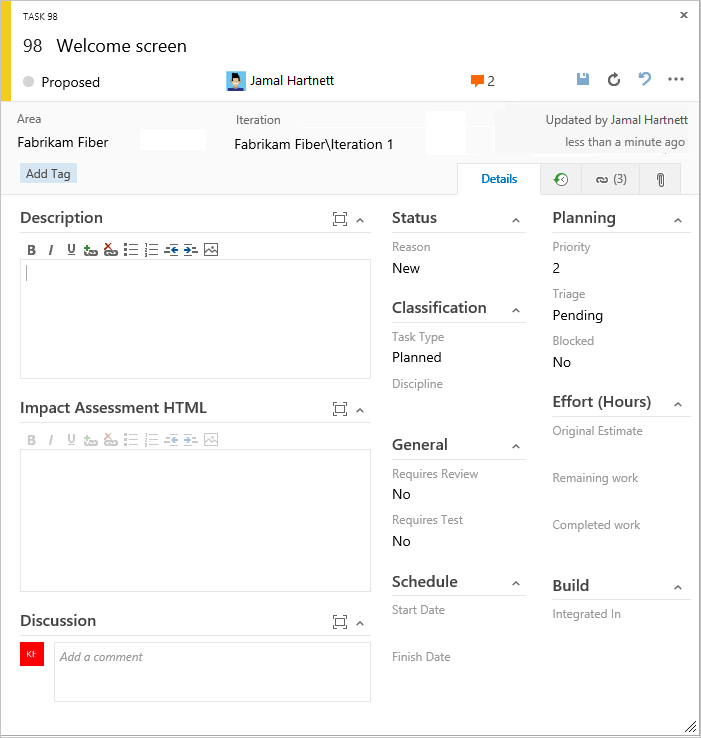
Task: Insert numbered list in the Description toolbar
Action: point(151,250)
